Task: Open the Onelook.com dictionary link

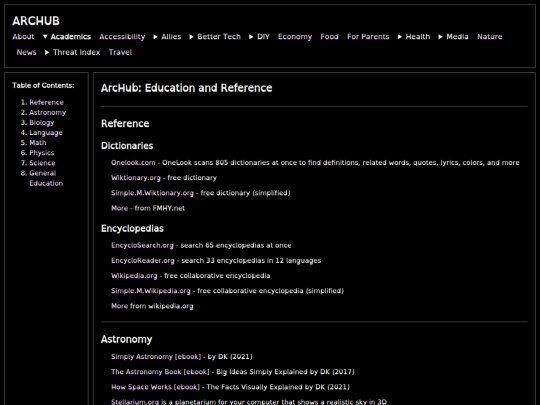Action: 133,163
